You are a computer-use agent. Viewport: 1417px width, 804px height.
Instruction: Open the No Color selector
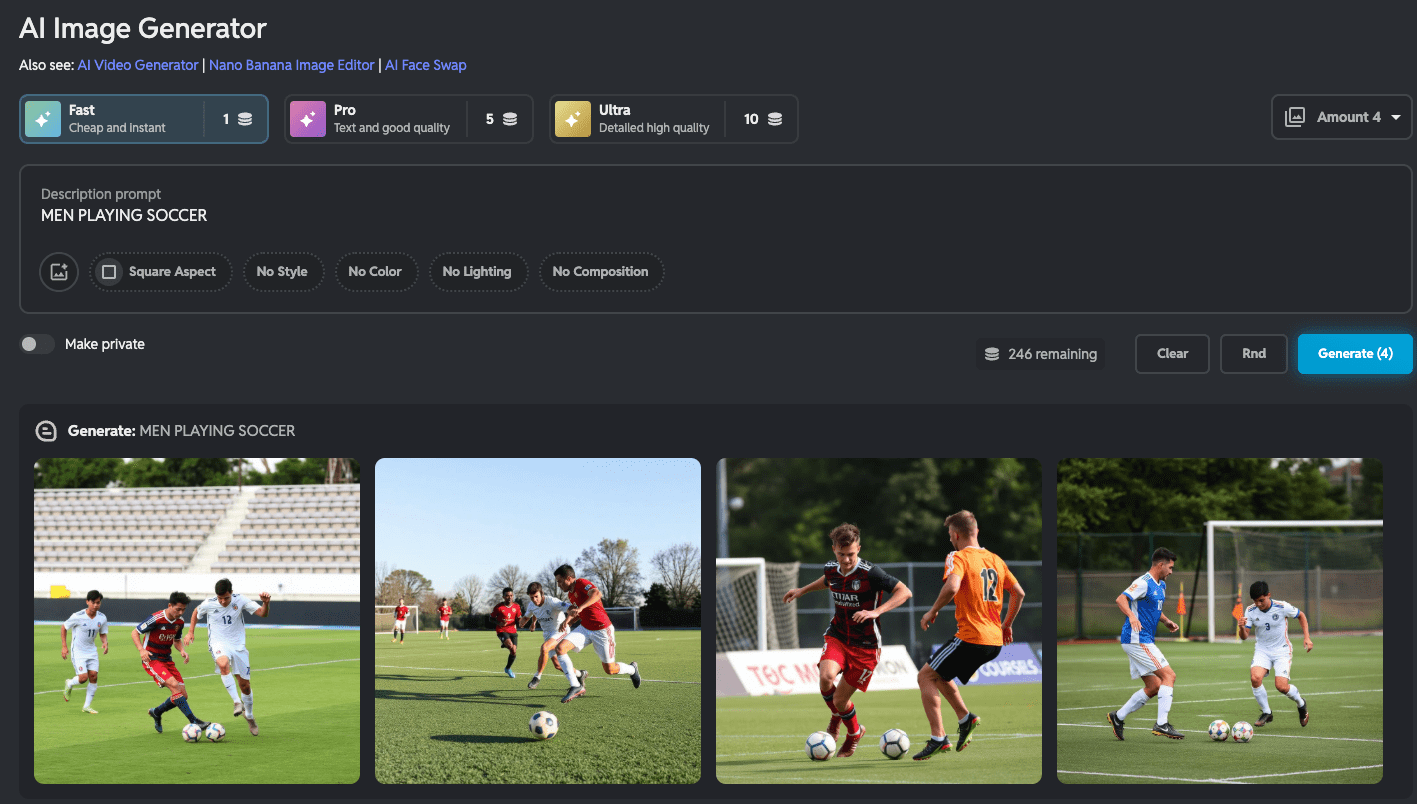[x=376, y=271]
